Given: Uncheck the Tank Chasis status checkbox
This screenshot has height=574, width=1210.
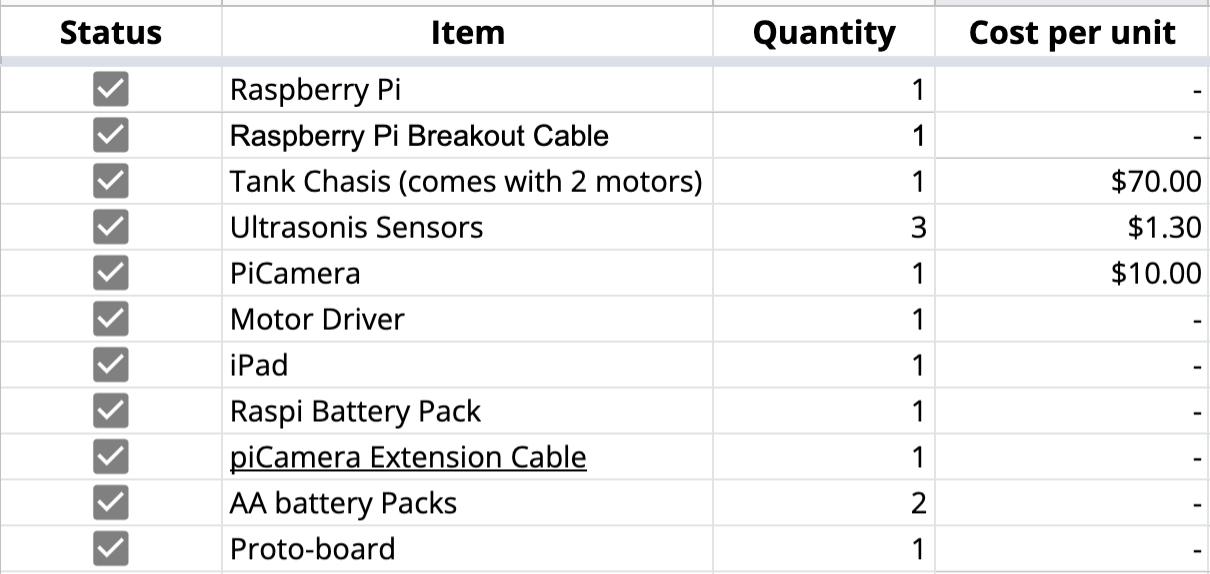Looking at the screenshot, I should click(110, 181).
